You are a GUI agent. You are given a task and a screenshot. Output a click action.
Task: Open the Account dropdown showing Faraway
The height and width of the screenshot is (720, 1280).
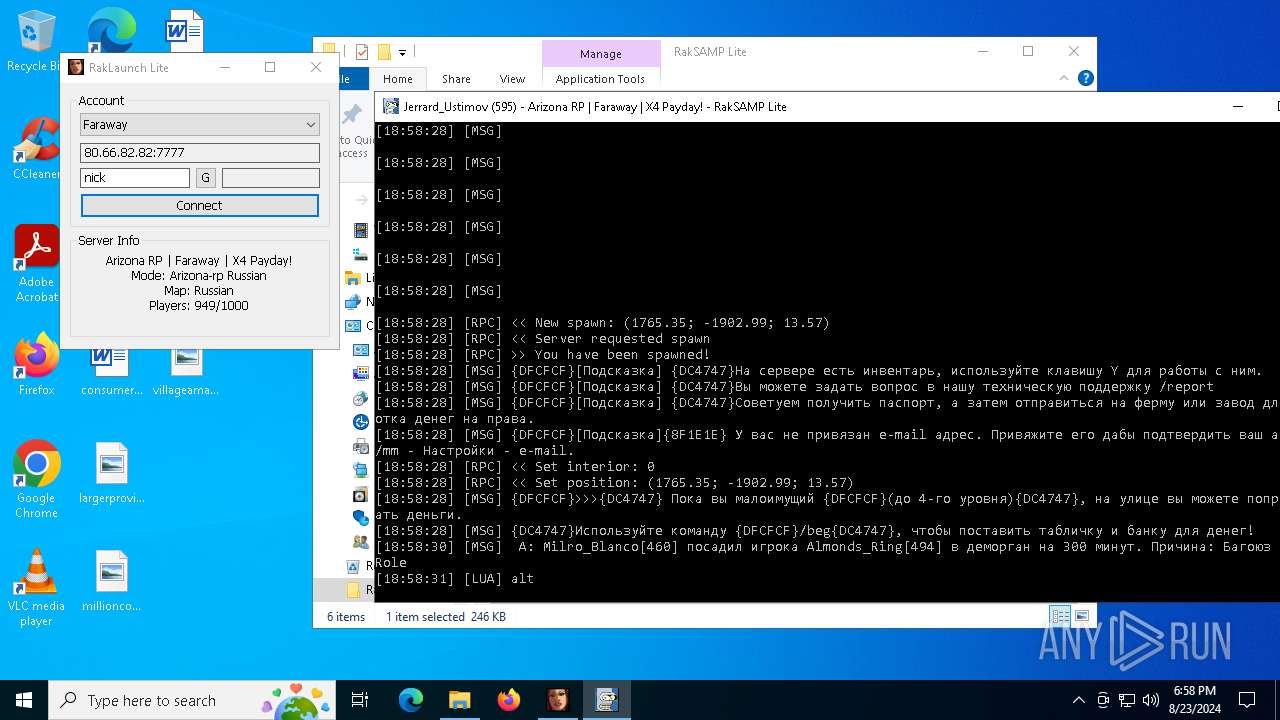pyautogui.click(x=199, y=125)
